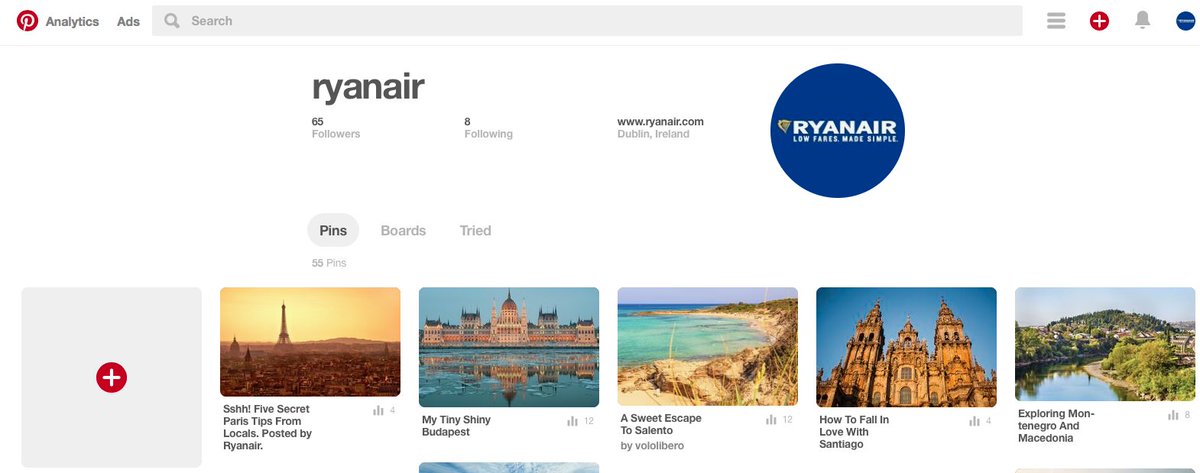The image size is (1200, 473).
Task: Switch to the Tried tab
Action: click(475, 230)
